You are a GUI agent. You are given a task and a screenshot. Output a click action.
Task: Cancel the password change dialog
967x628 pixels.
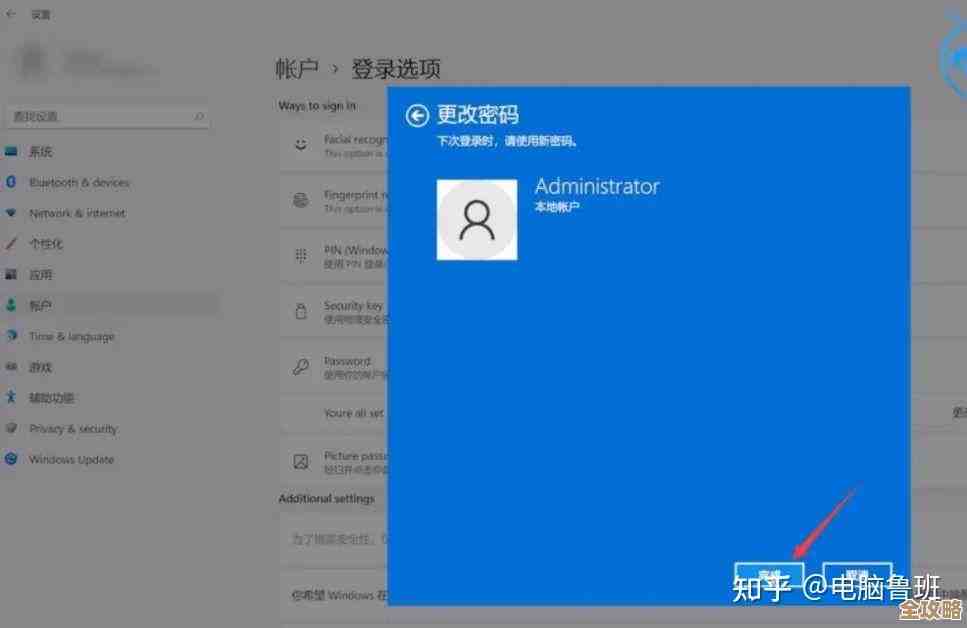[860, 574]
